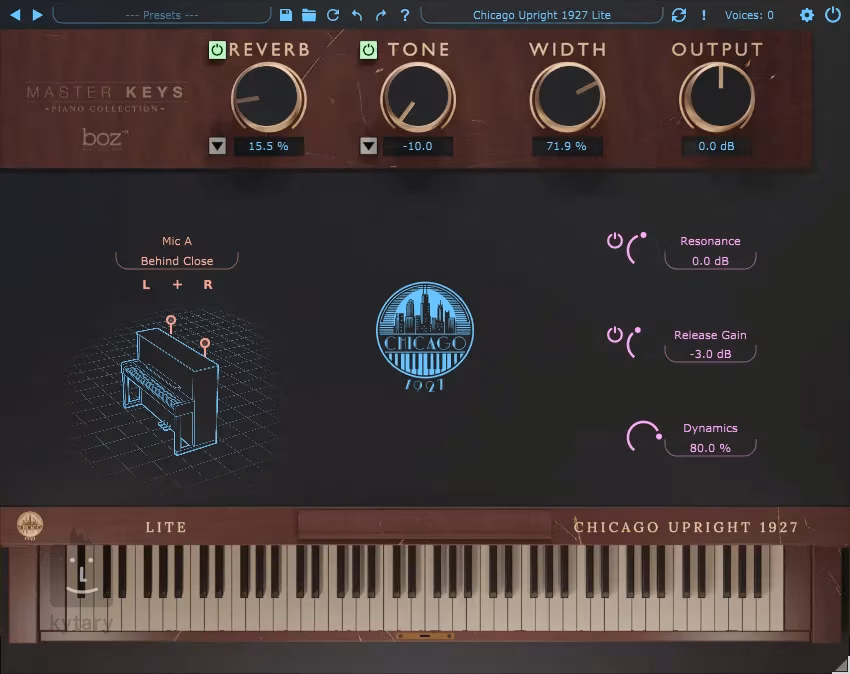This screenshot has height=674, width=850.
Task: Expand the Reverb options dropdown arrow
Action: [x=218, y=146]
